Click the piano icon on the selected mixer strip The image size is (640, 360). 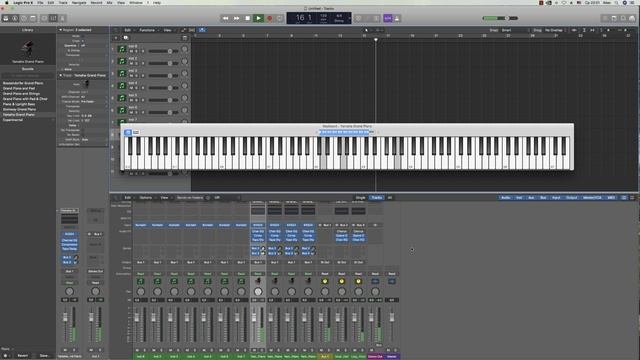tap(258, 281)
